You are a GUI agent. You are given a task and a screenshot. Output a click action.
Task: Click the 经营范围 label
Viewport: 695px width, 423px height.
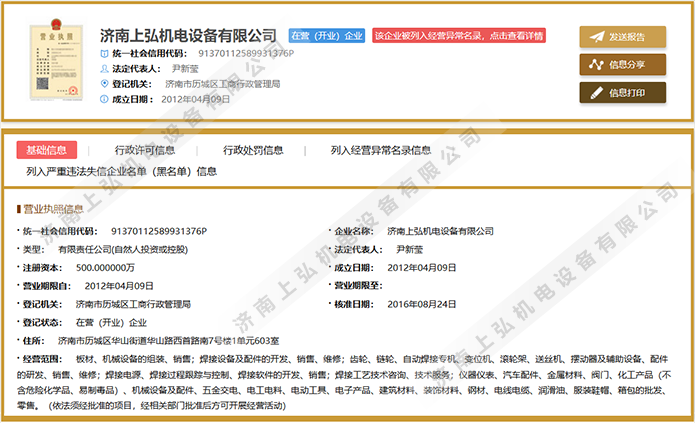tap(42, 359)
